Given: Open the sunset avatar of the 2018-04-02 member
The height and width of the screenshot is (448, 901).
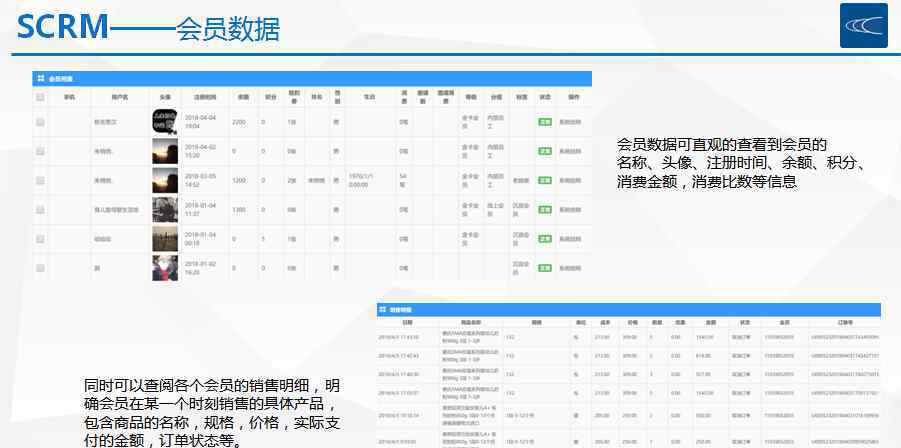Looking at the screenshot, I should point(165,151).
